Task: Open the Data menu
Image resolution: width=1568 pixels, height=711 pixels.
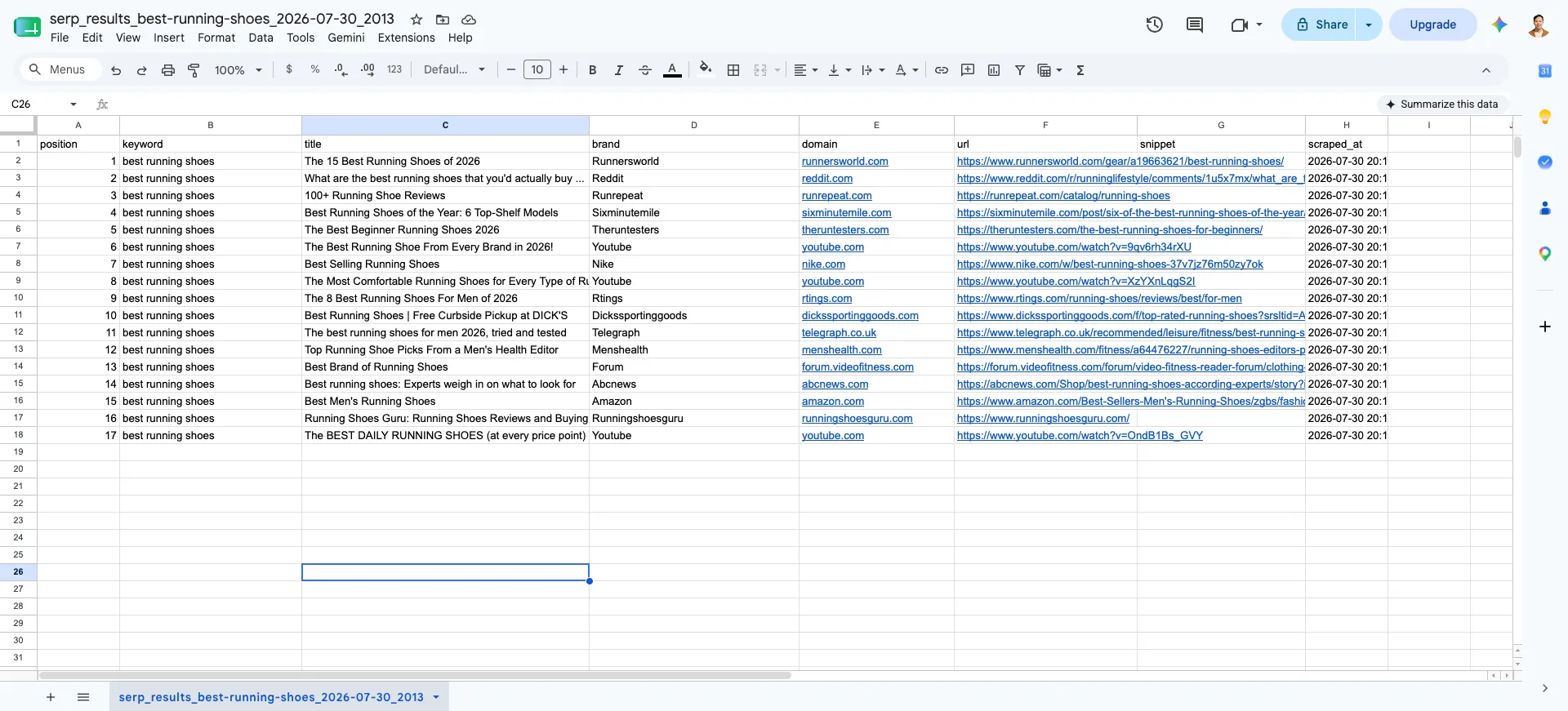Action: click(261, 38)
